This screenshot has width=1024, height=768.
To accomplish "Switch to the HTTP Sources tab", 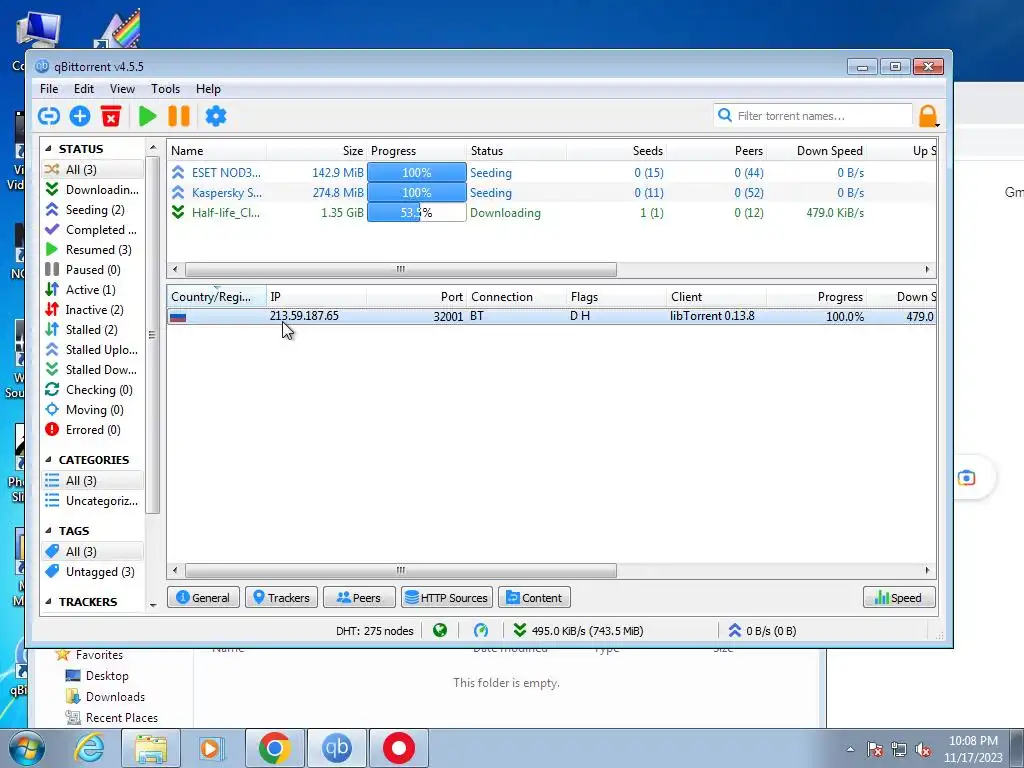I will 447,598.
